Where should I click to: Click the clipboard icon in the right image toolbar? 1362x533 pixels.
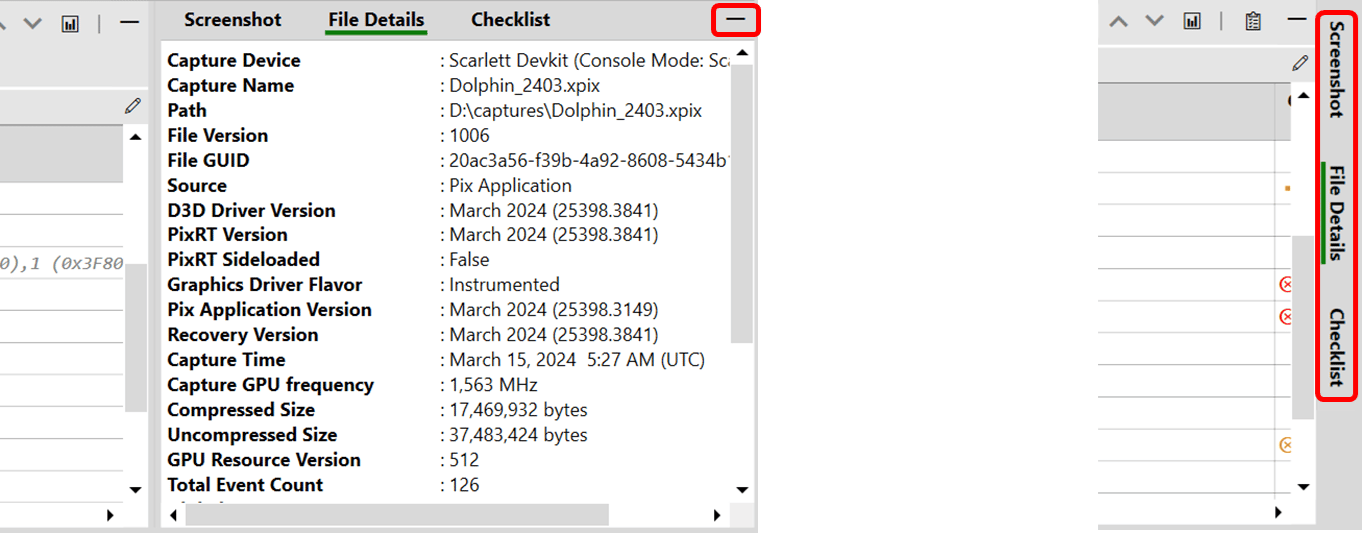(1252, 21)
